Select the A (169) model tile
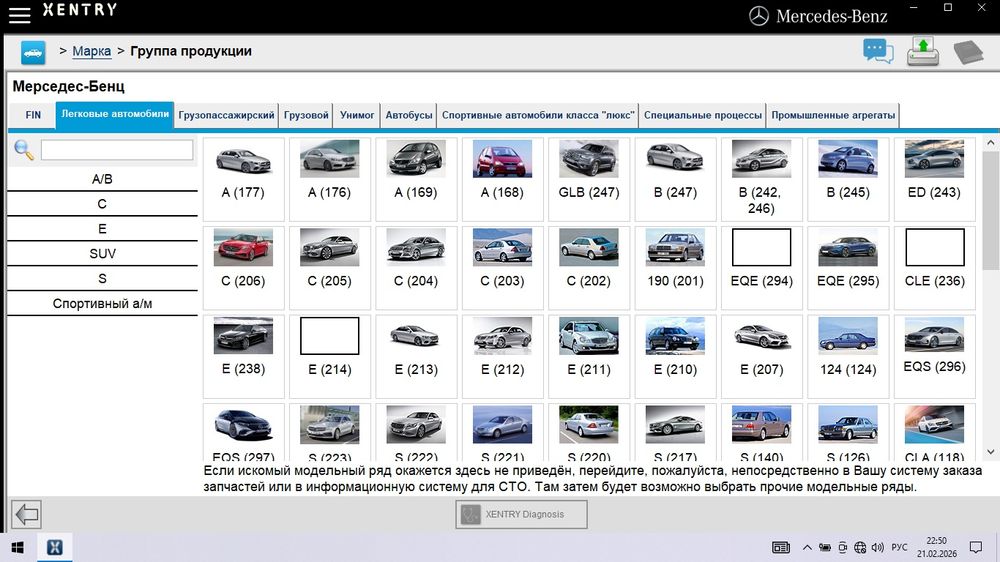Image resolution: width=1000 pixels, height=562 pixels. coord(416,179)
